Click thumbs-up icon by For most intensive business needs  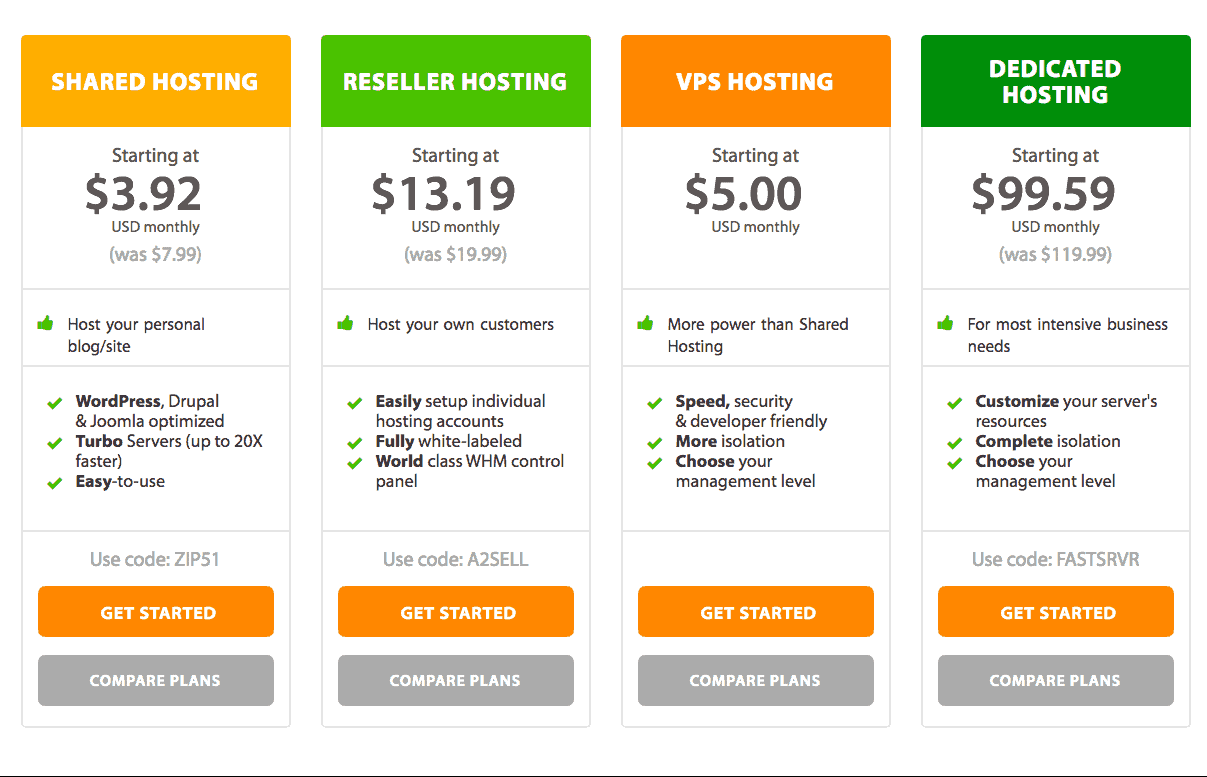point(945,323)
